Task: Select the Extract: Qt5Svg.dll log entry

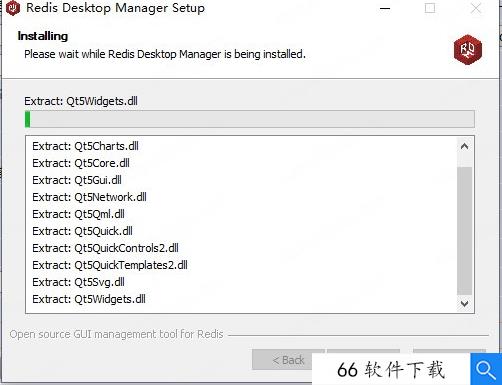Action: [x=78, y=282]
